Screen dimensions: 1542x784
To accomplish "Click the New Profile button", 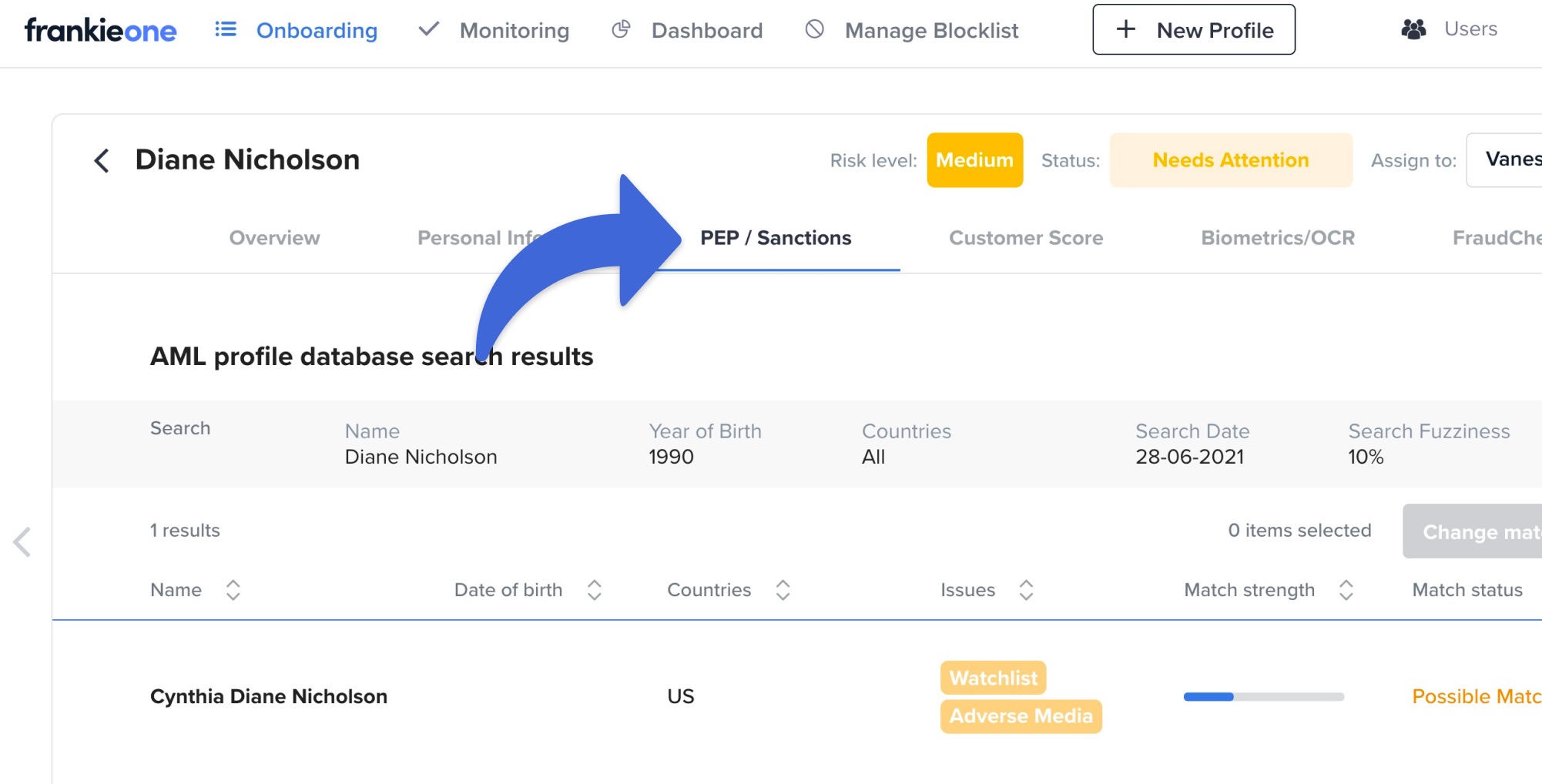I will coord(1193,30).
